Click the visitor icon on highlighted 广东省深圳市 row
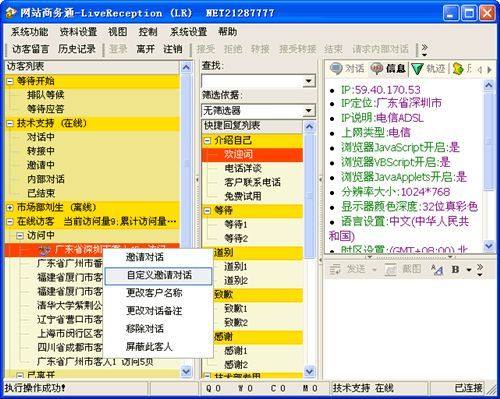This screenshot has height=399, width=500. [x=44, y=250]
